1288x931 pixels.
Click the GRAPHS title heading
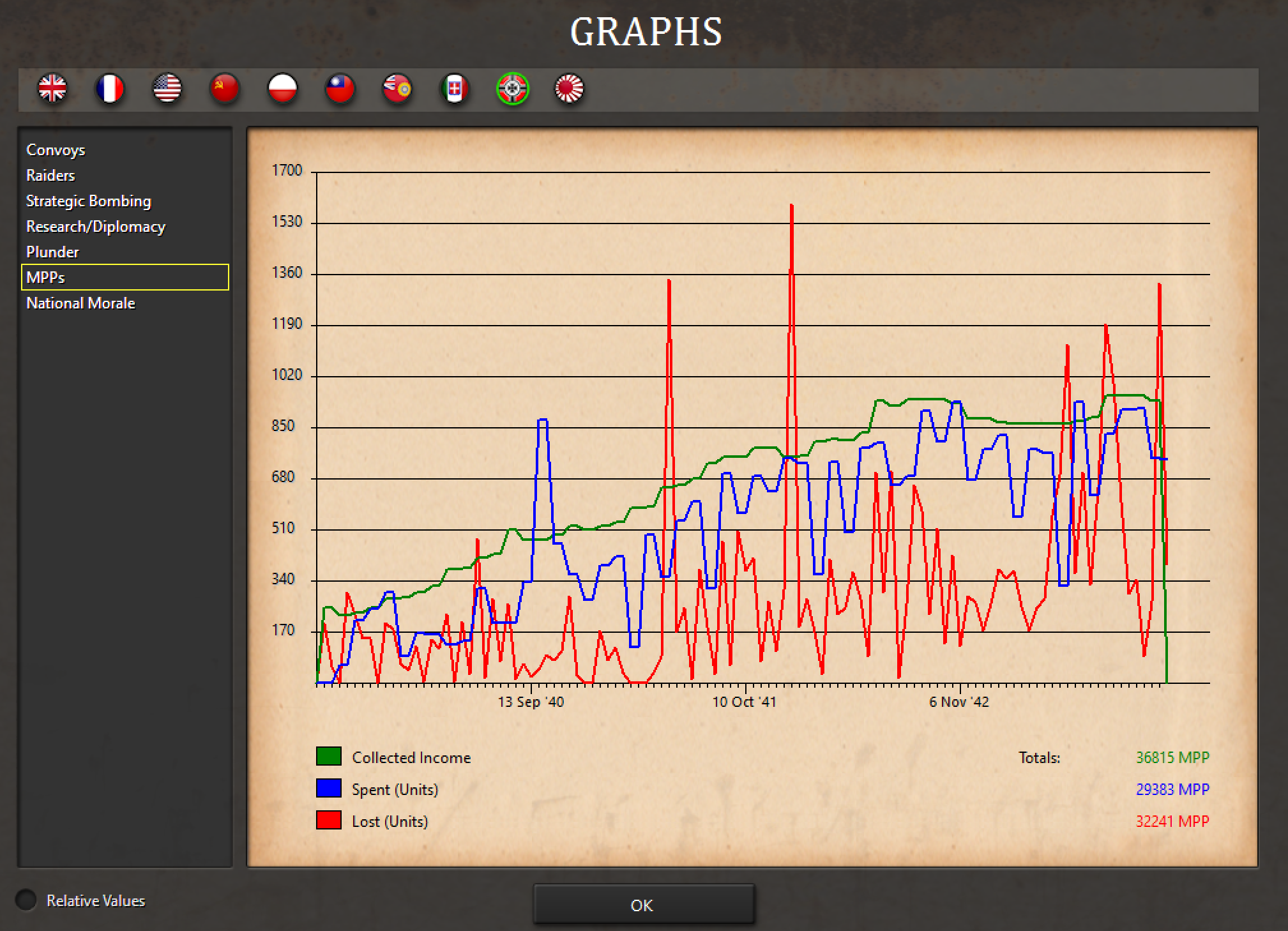646,31
